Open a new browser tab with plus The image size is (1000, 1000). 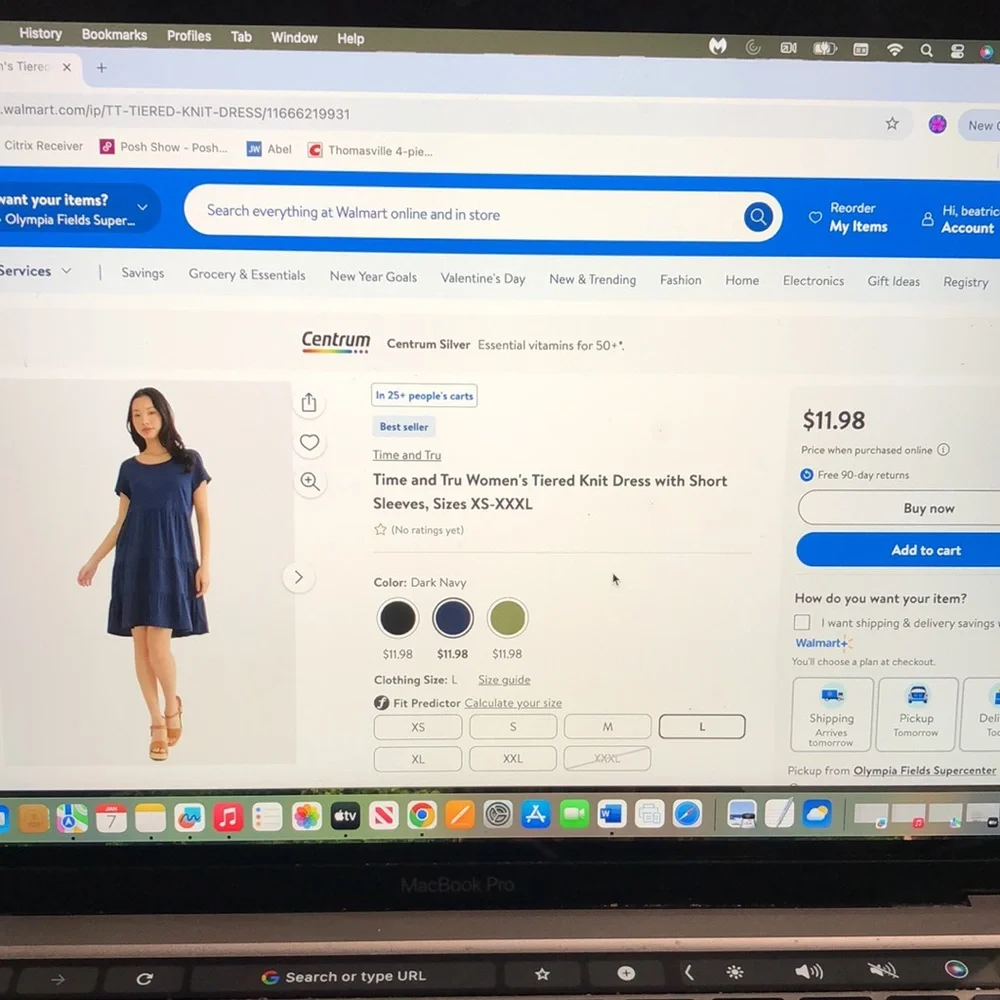[101, 68]
